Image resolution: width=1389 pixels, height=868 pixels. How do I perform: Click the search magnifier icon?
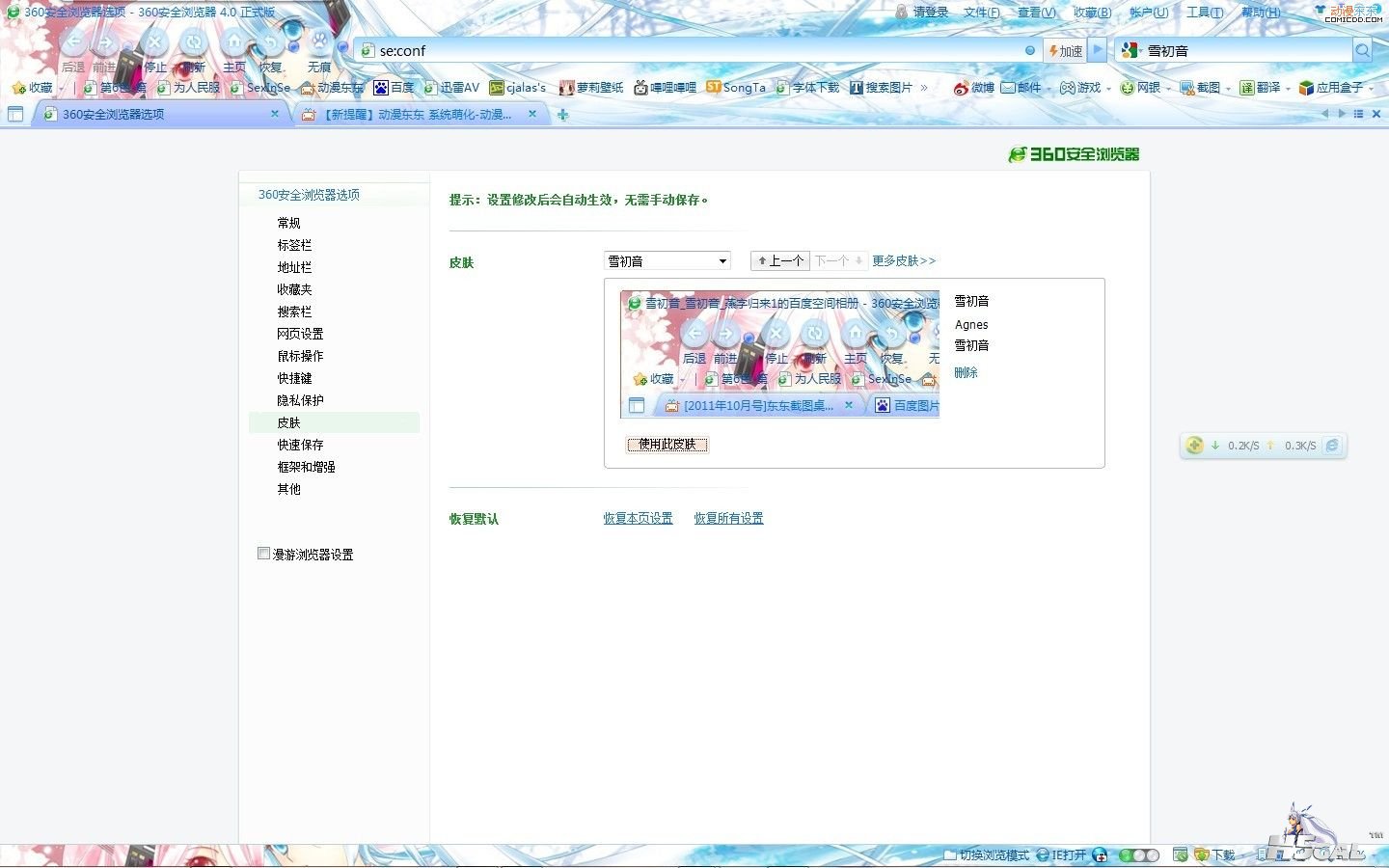1362,51
